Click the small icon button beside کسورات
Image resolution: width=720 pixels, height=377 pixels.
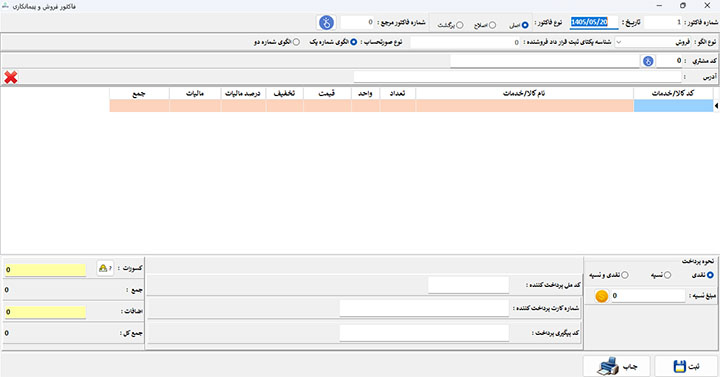point(105,268)
